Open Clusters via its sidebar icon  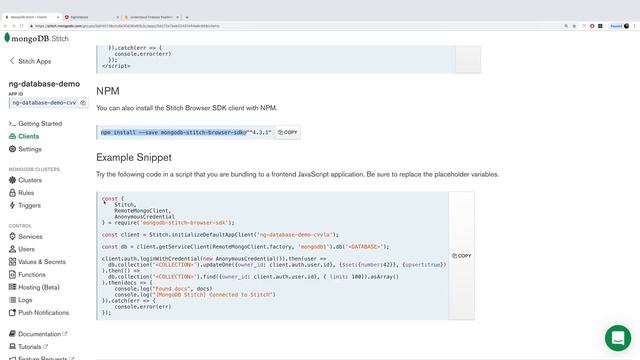click(x=12, y=180)
